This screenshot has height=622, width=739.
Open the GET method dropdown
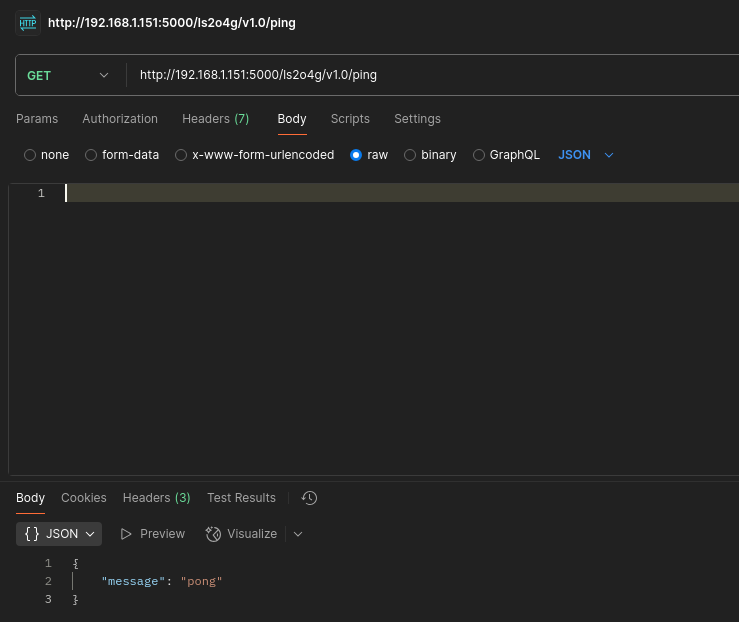click(x=68, y=75)
